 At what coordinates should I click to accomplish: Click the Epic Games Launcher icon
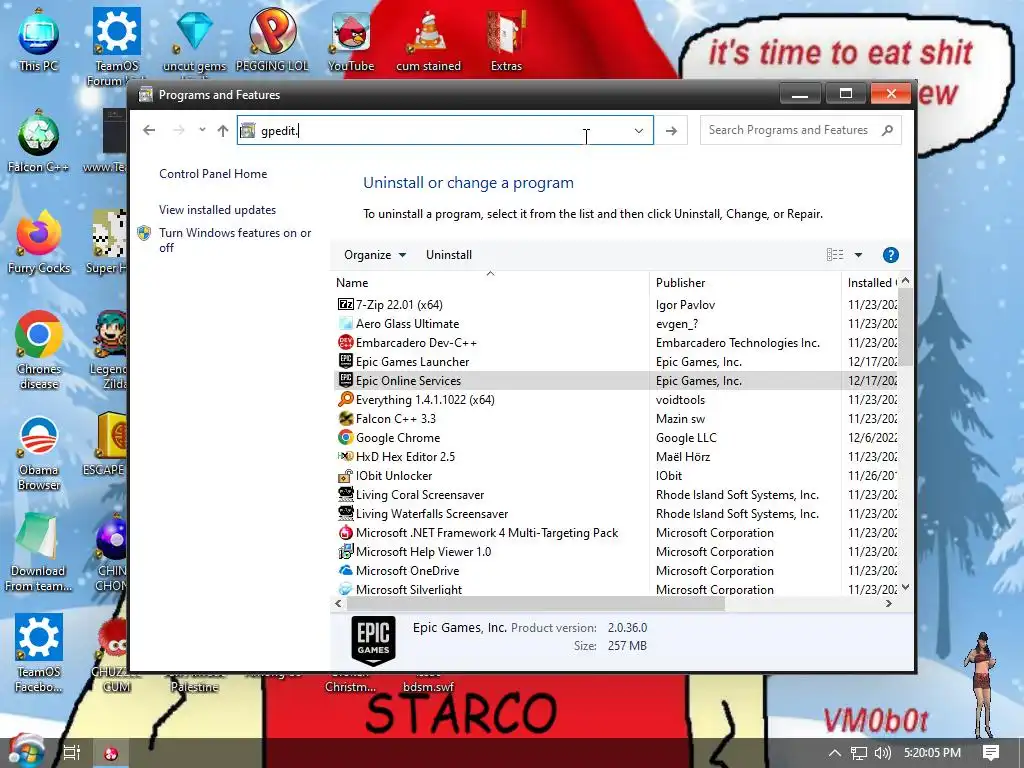click(x=345, y=361)
